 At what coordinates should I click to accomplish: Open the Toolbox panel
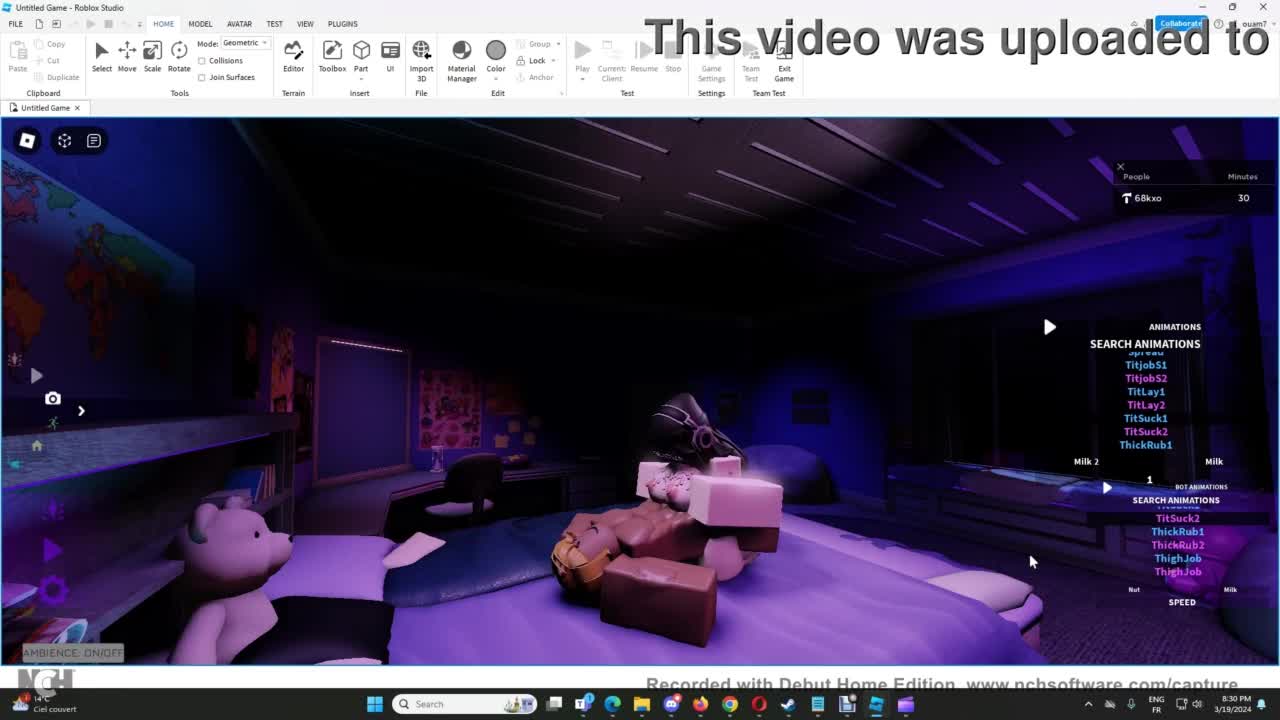[x=332, y=56]
